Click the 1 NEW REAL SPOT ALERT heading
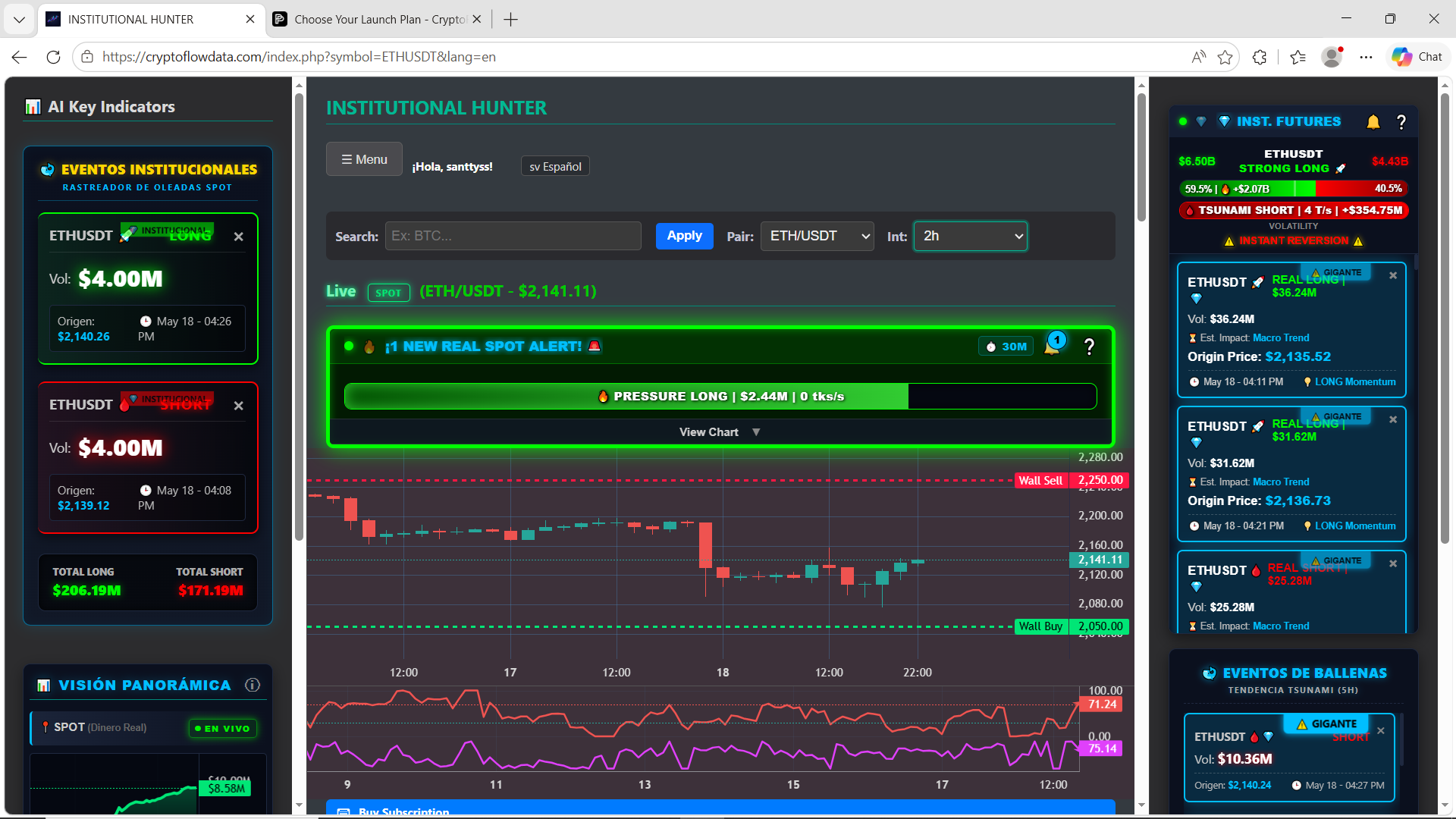1456x819 pixels. [x=484, y=347]
